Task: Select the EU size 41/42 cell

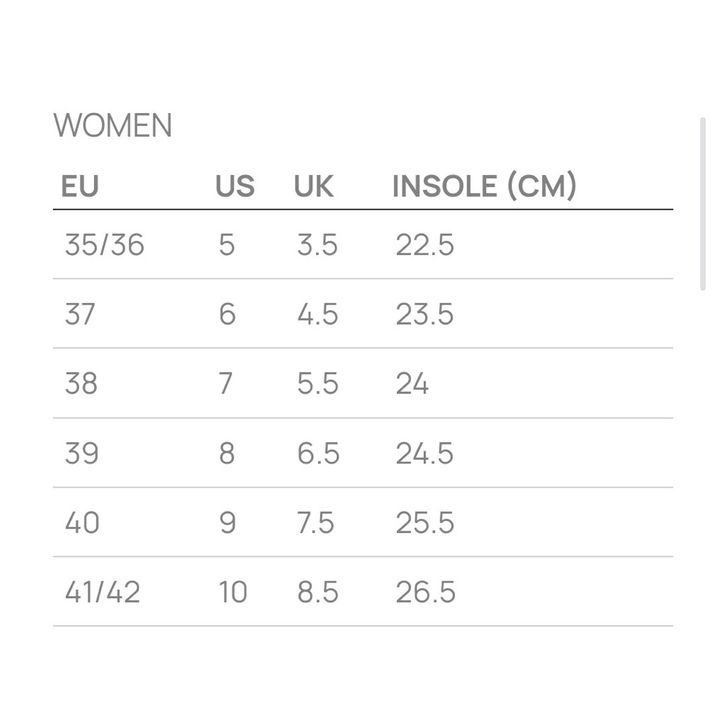Action: [103, 592]
